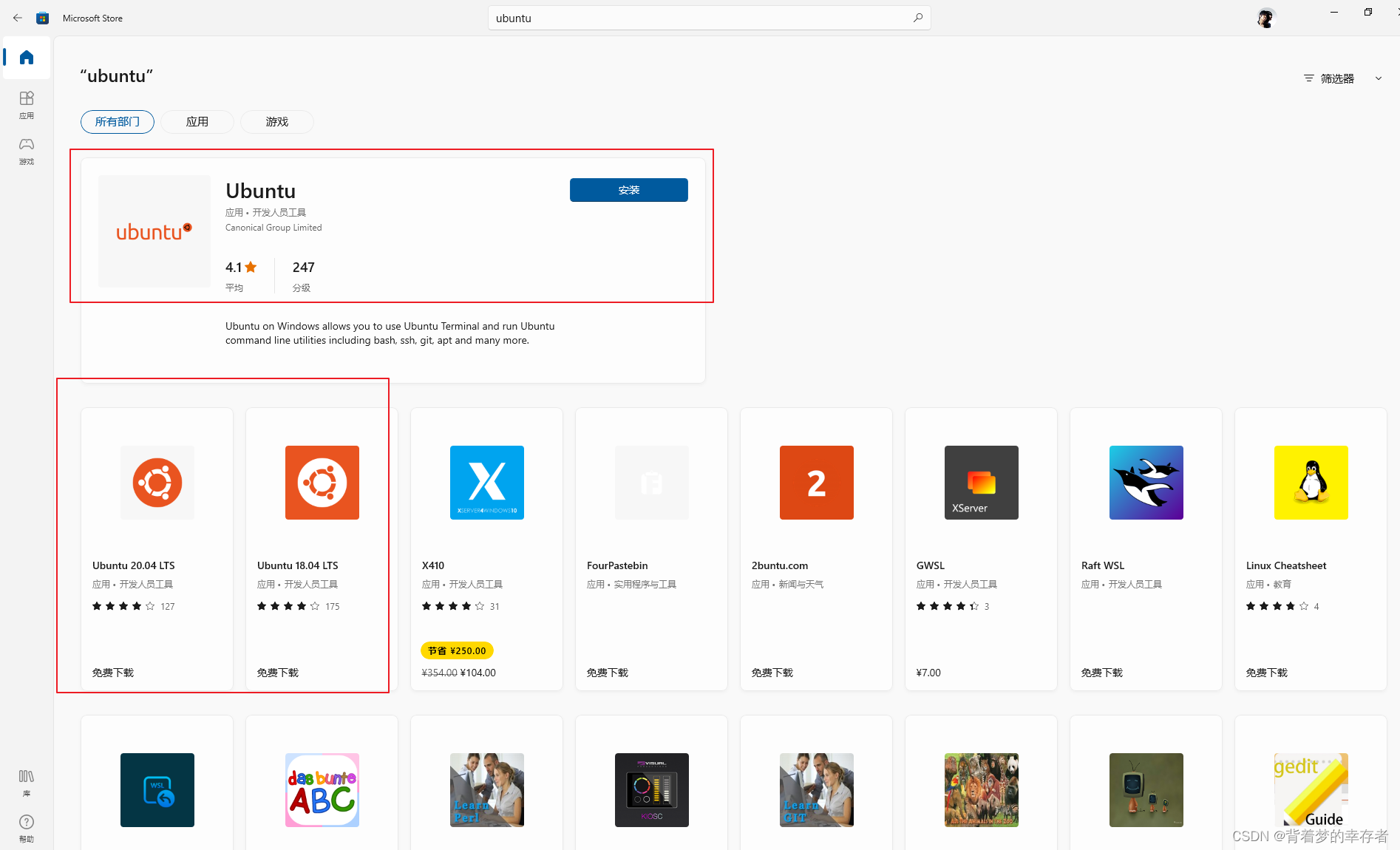Click the 4.1 average rating on Ubuntu
The height and width of the screenshot is (850, 1400).
coord(241,267)
